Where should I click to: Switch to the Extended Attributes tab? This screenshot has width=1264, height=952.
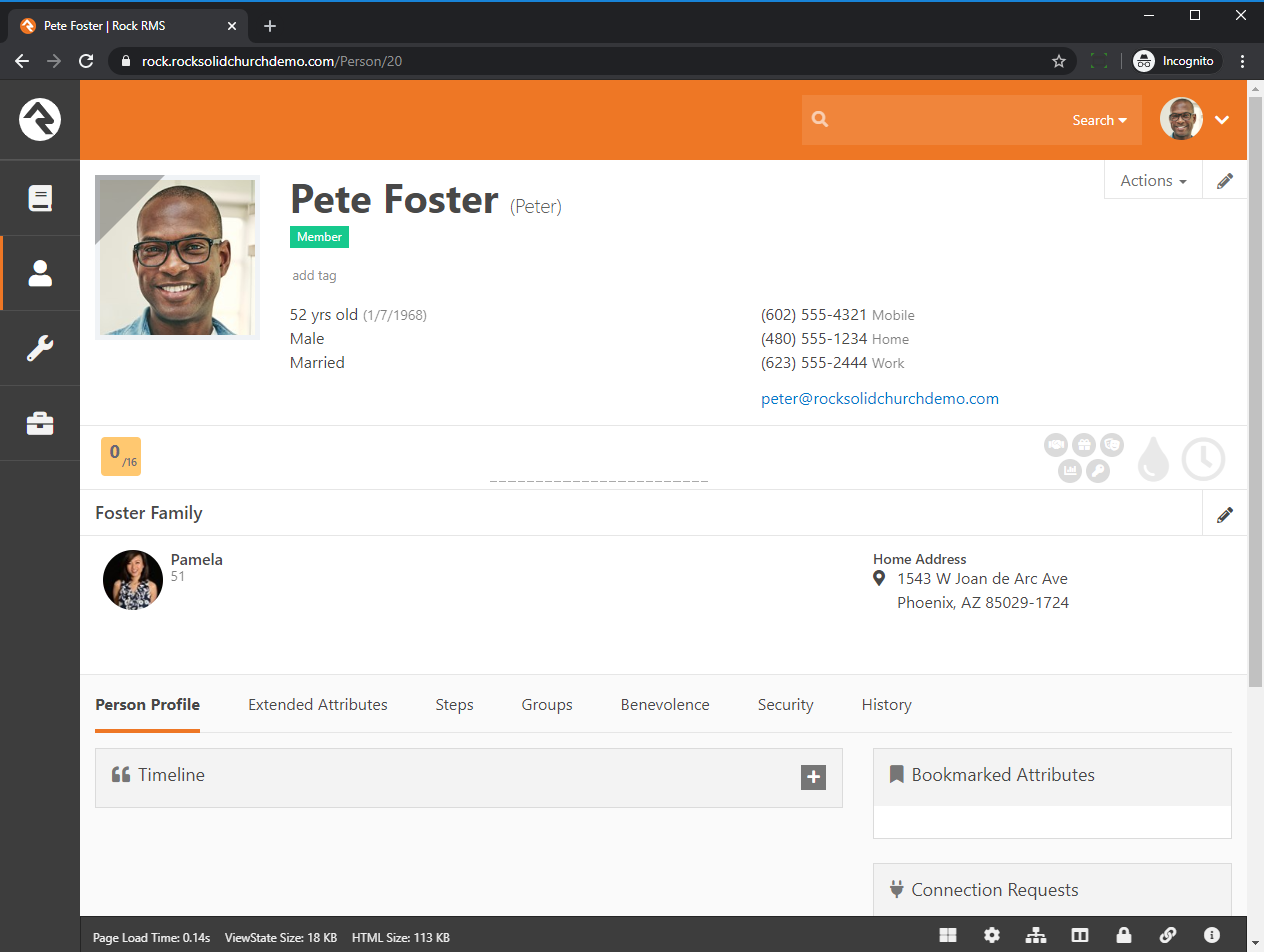coord(318,705)
